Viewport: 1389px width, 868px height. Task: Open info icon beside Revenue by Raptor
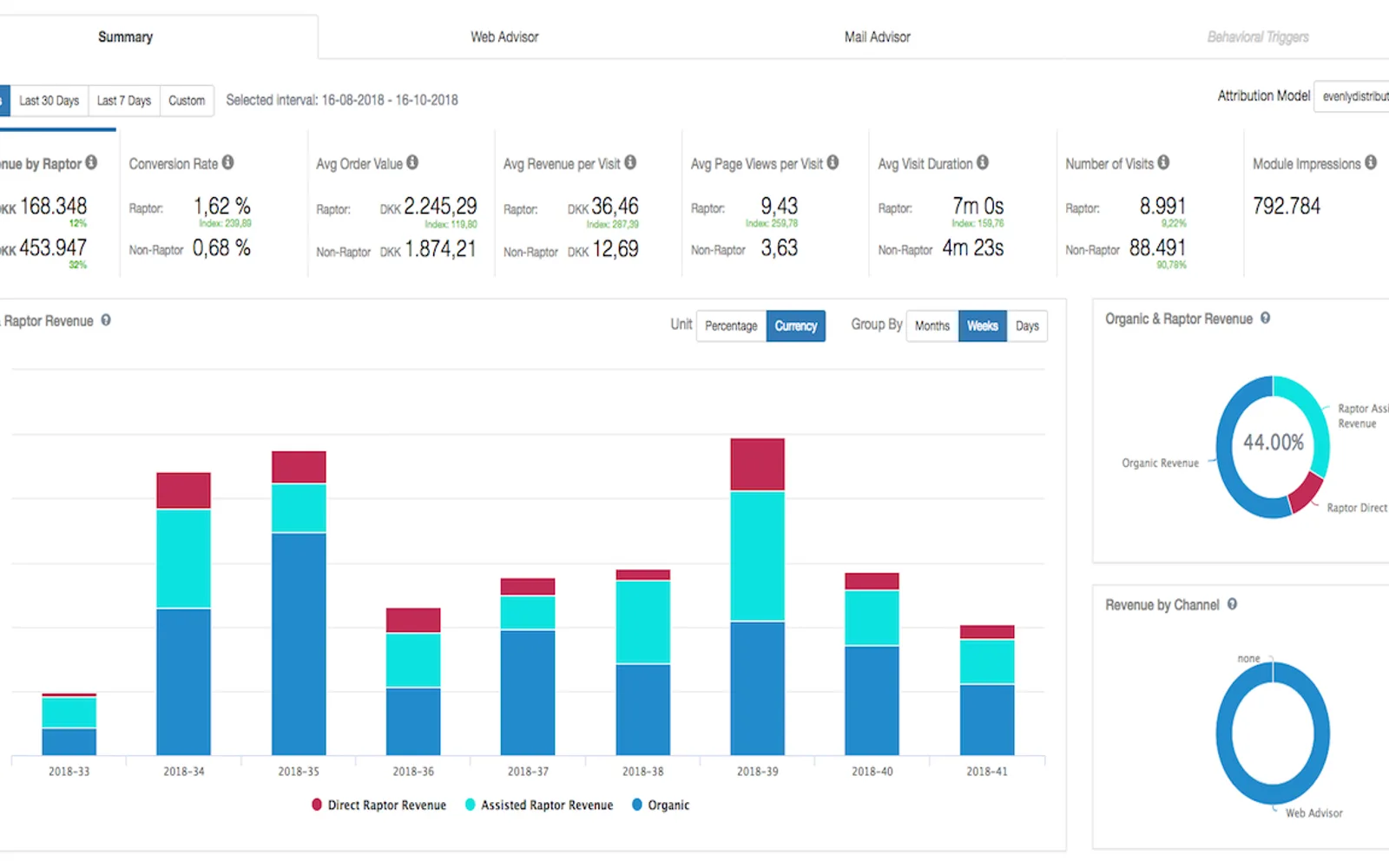click(91, 162)
